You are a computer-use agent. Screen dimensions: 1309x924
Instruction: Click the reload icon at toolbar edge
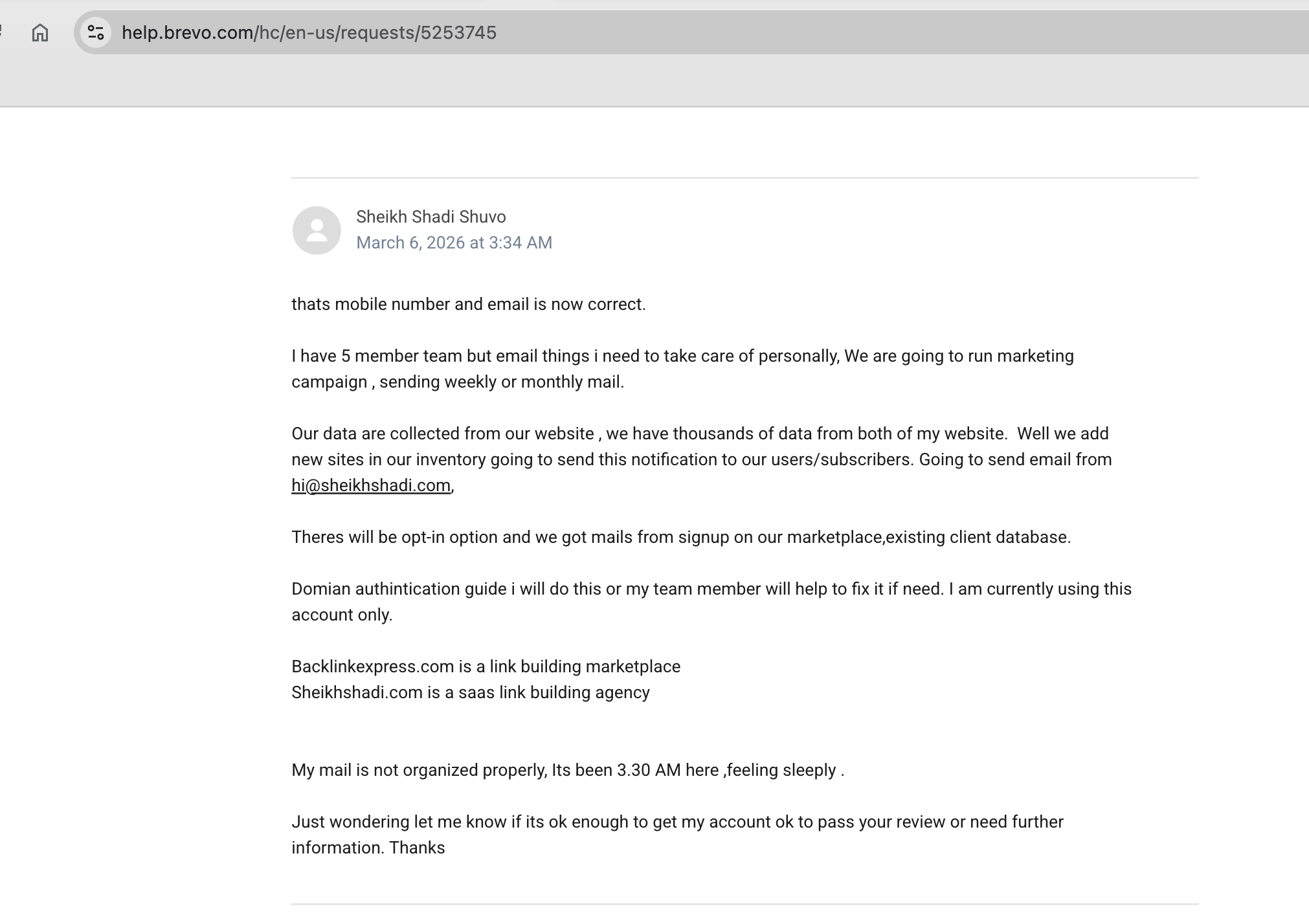coord(2,32)
